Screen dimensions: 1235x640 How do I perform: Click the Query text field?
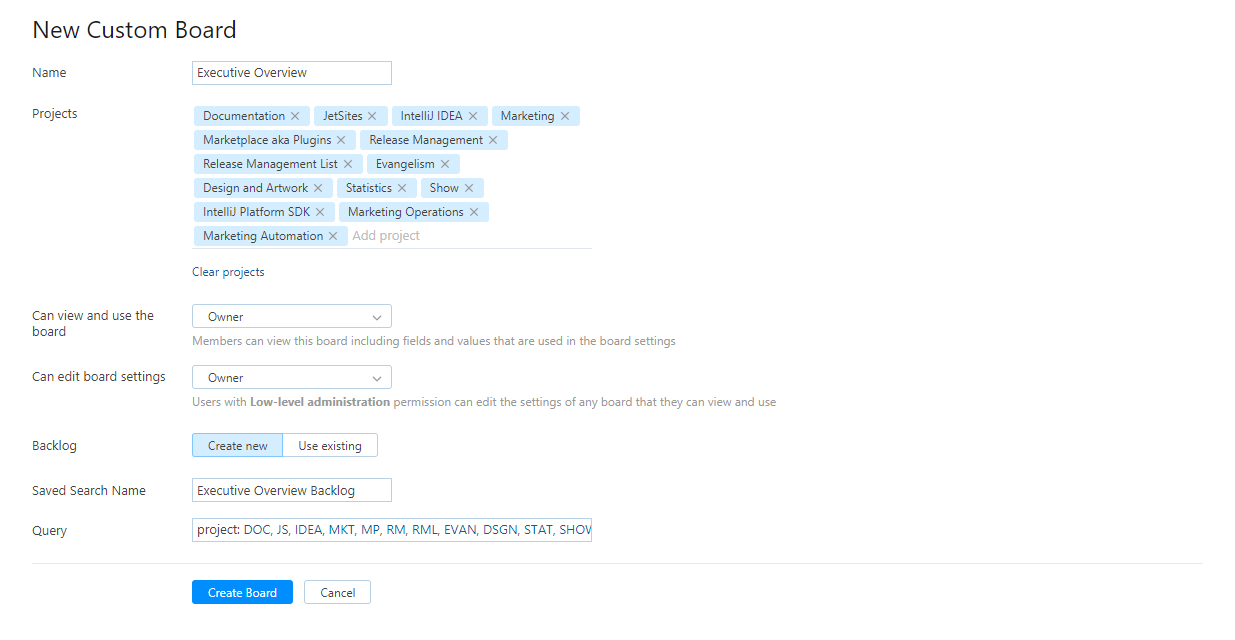(x=392, y=530)
